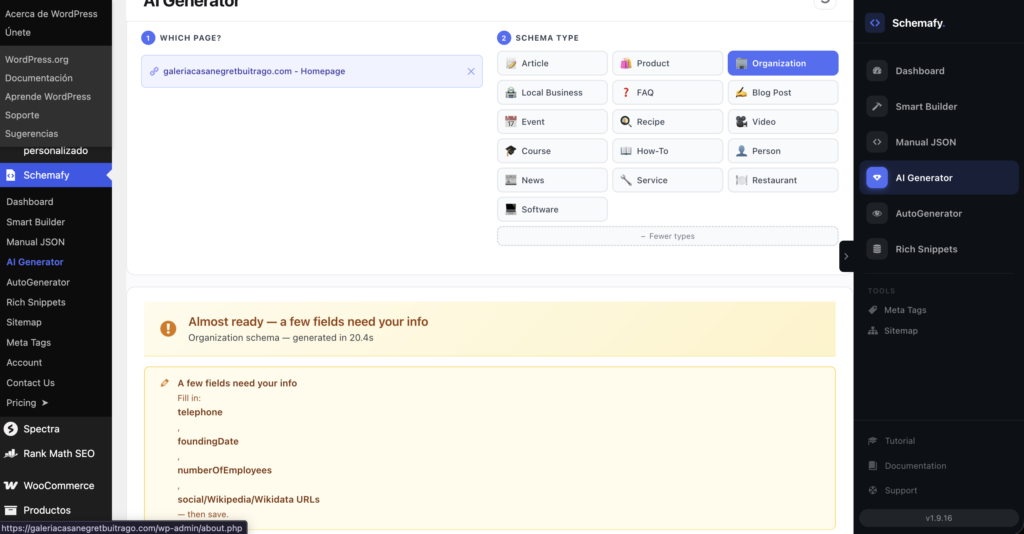This screenshot has height=534, width=1024.
Task: Click the Documentation book icon
Action: [873, 465]
